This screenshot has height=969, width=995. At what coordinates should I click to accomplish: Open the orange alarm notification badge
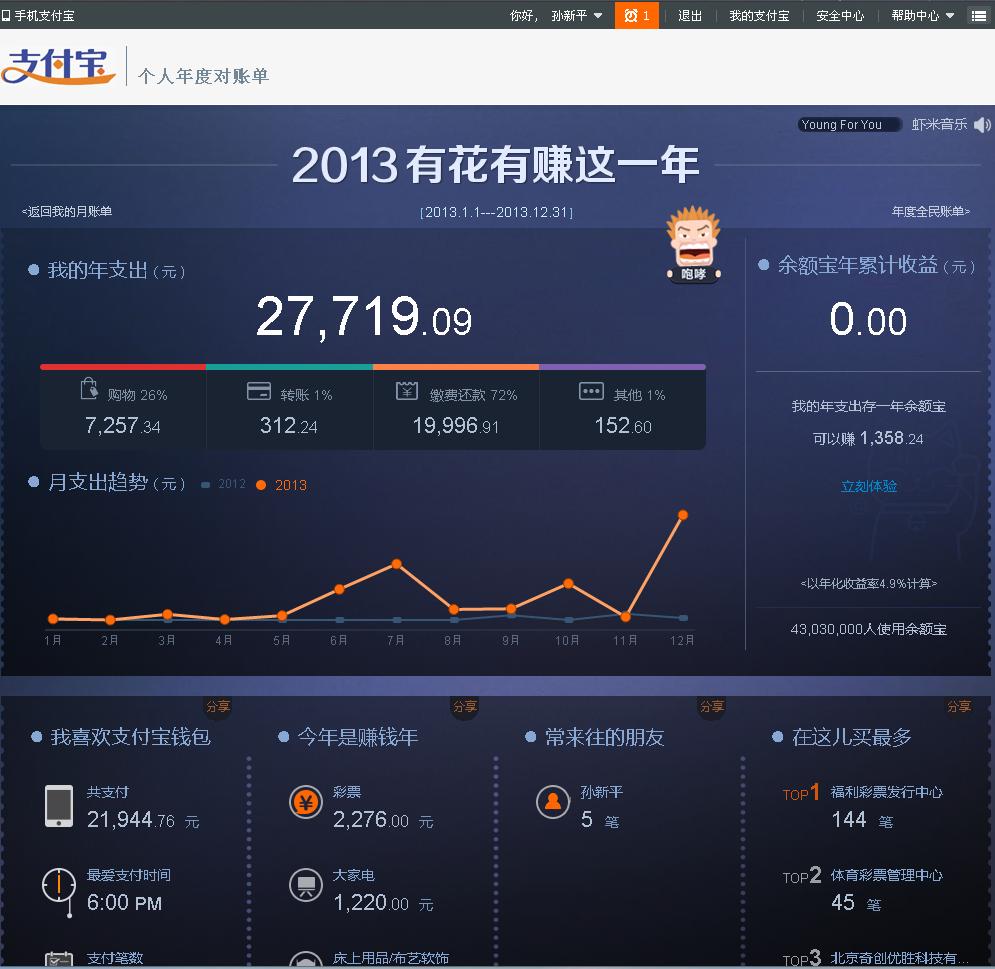pyautogui.click(x=636, y=15)
